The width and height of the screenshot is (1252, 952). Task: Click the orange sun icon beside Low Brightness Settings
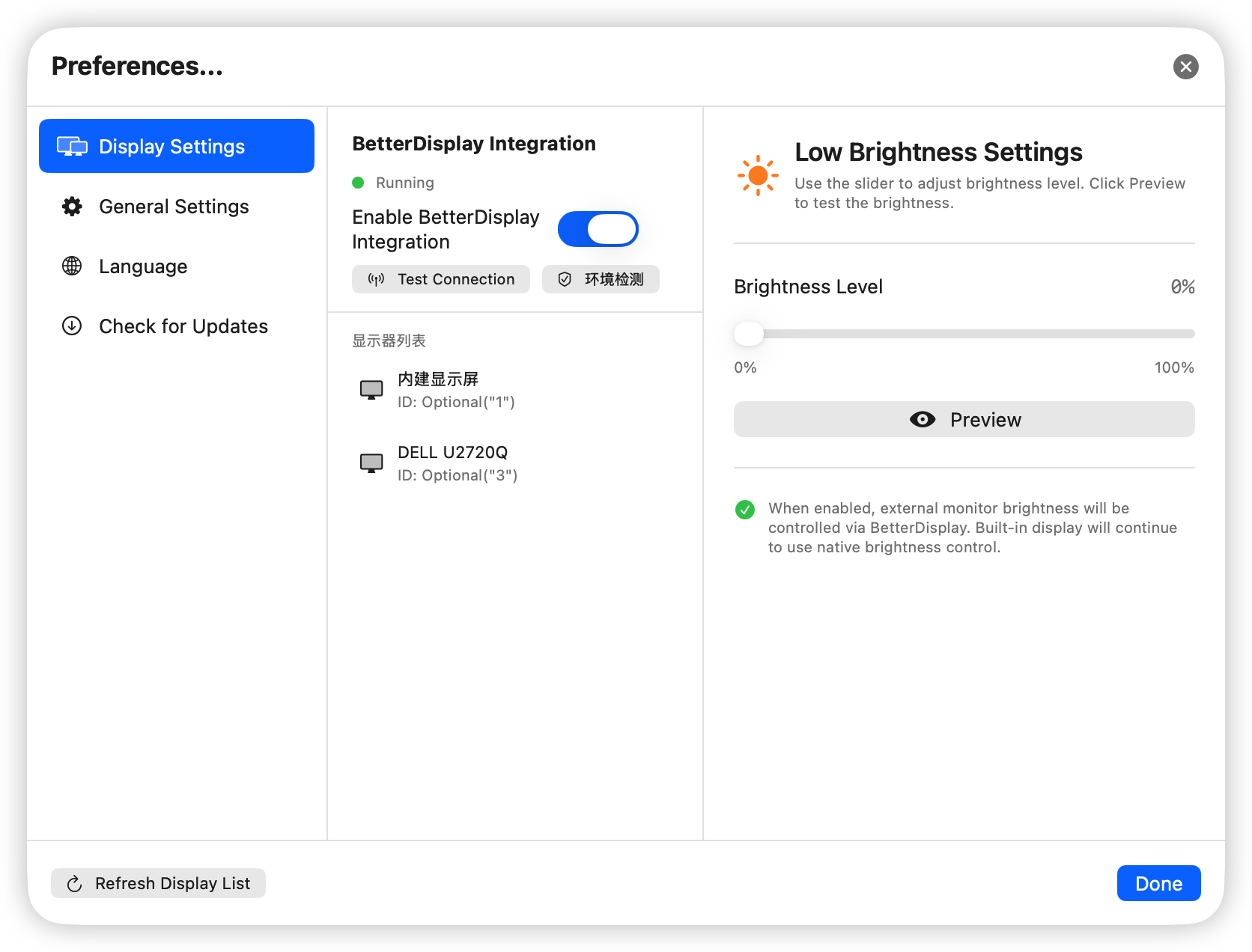757,175
